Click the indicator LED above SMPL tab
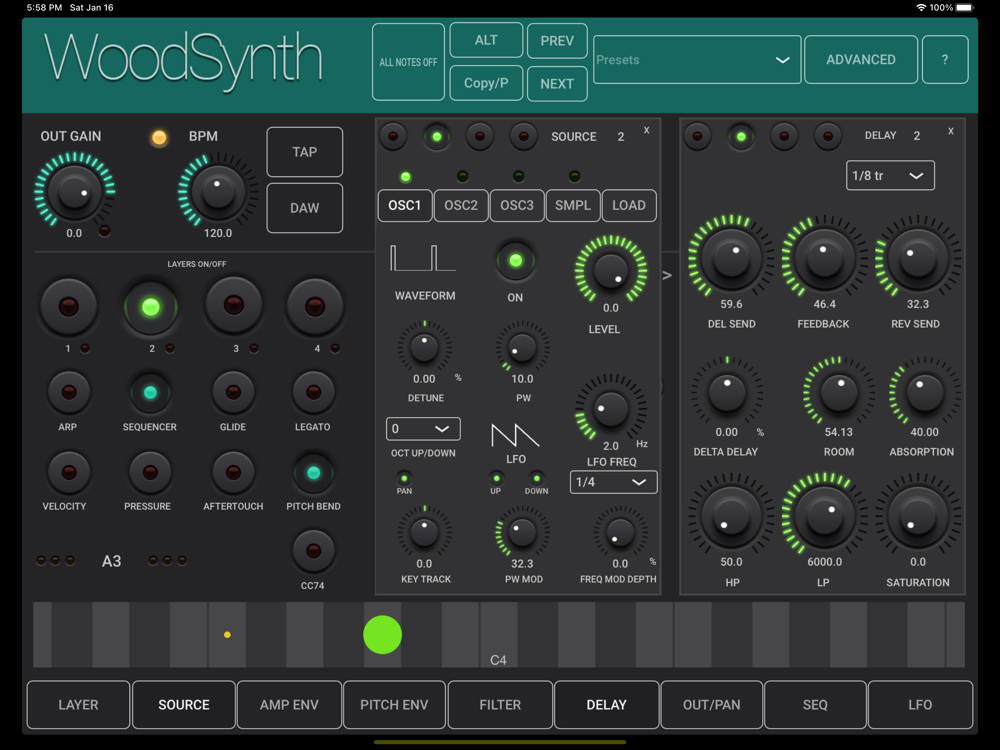Screen dimensions: 1000x750 pyautogui.click(x=574, y=176)
